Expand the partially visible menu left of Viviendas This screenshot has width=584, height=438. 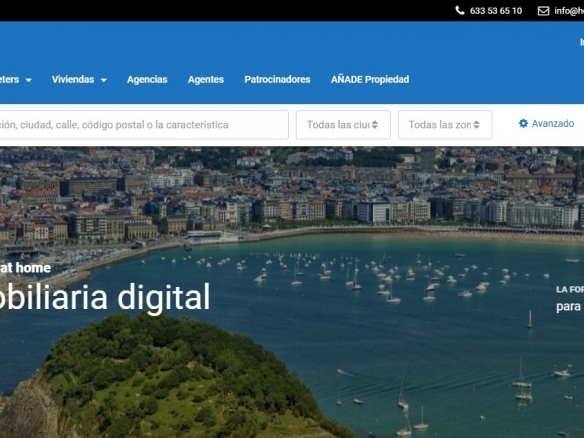pyautogui.click(x=16, y=79)
